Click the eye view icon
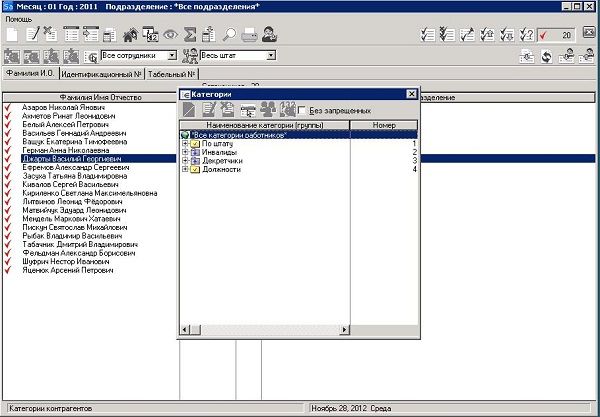The height and width of the screenshot is (417, 600). pos(171,35)
